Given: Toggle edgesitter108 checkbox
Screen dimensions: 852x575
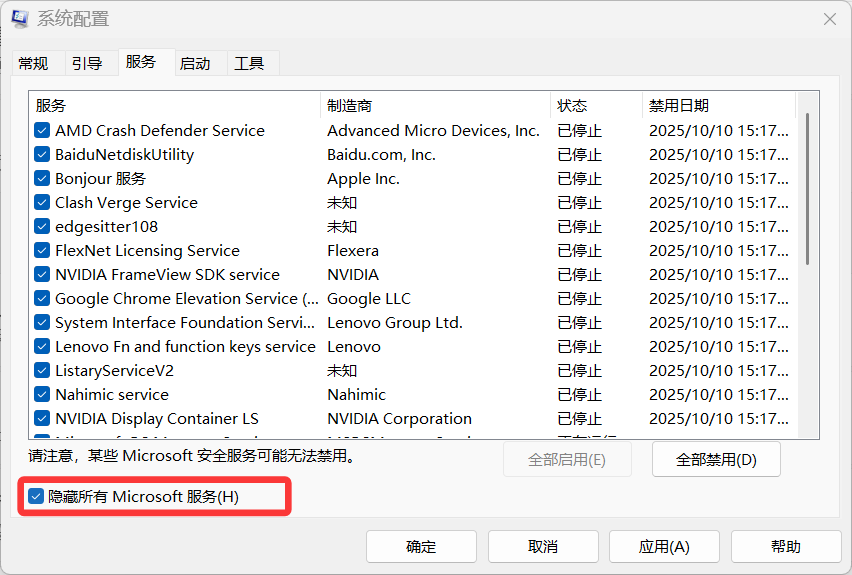Looking at the screenshot, I should coord(42,226).
